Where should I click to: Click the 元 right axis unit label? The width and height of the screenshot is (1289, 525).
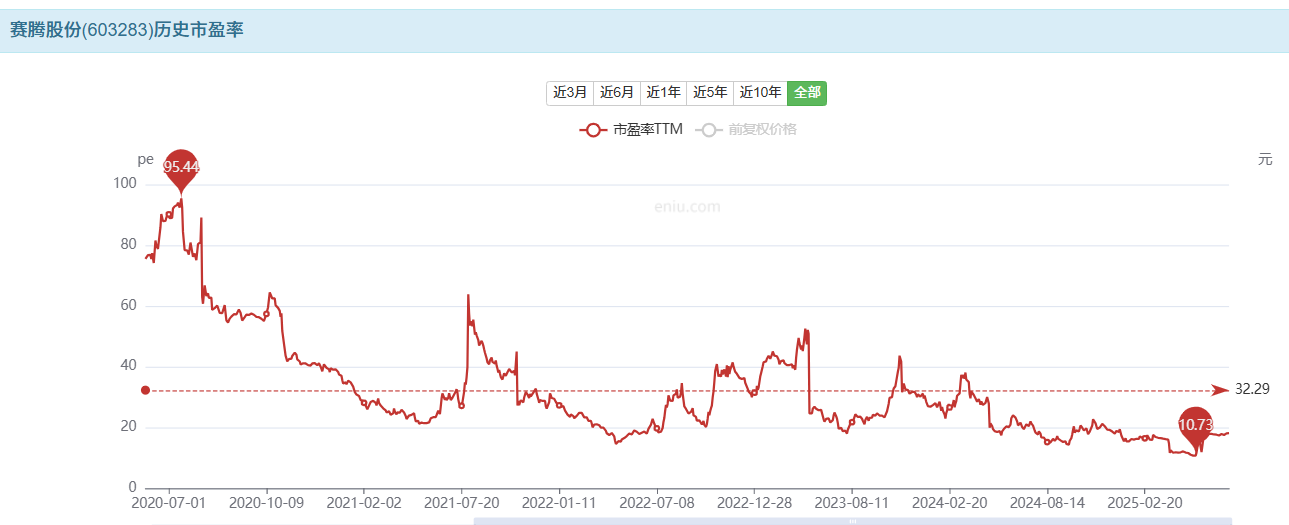tap(1265, 159)
